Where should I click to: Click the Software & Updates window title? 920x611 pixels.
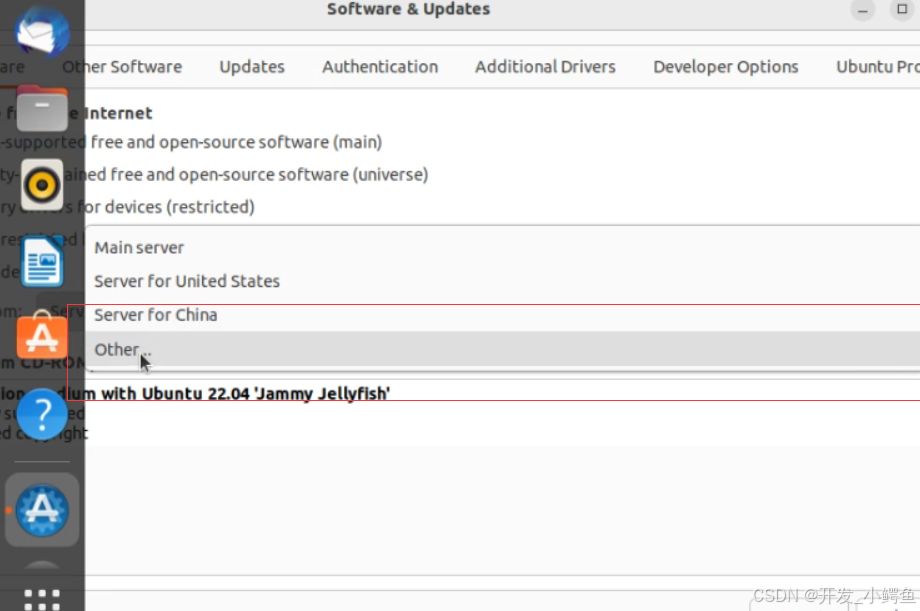[x=408, y=9]
